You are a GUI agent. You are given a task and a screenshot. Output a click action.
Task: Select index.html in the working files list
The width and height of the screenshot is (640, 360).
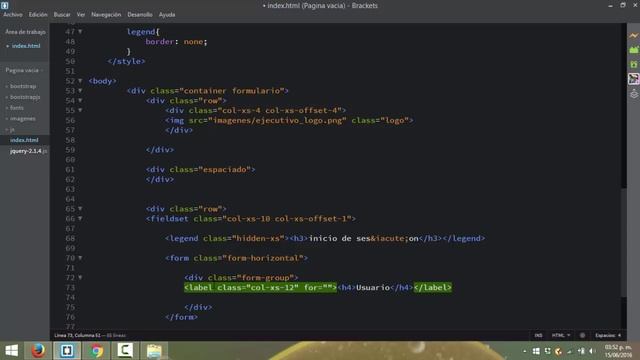(25, 46)
